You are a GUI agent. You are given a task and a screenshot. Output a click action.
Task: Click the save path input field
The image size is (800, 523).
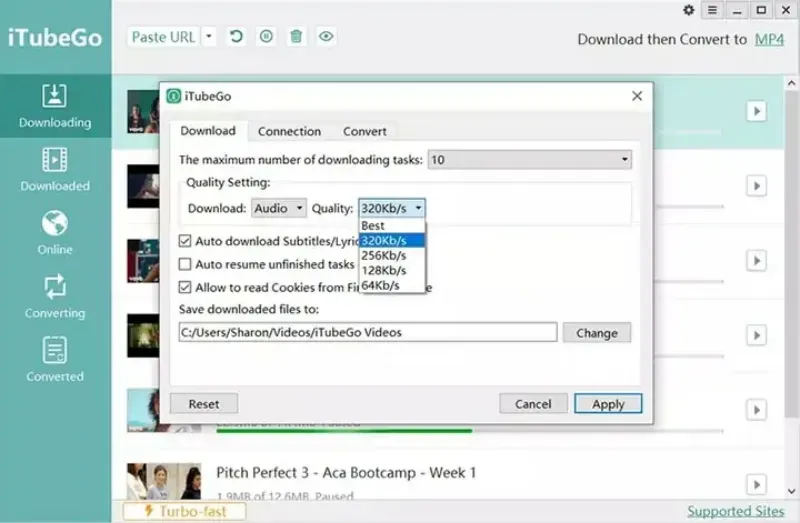coord(368,332)
